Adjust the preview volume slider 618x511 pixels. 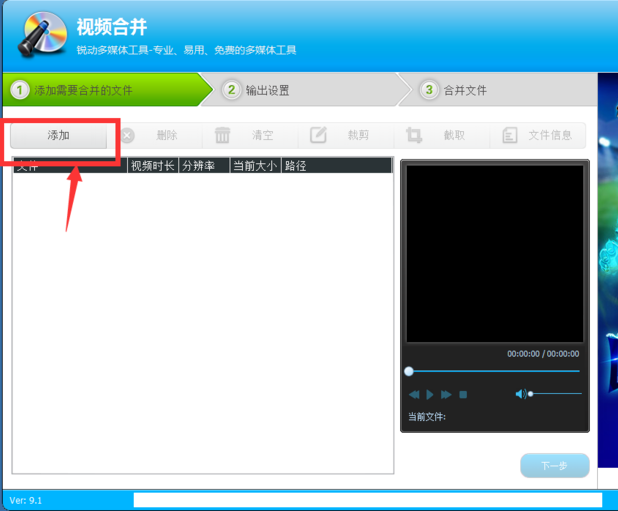point(556,394)
